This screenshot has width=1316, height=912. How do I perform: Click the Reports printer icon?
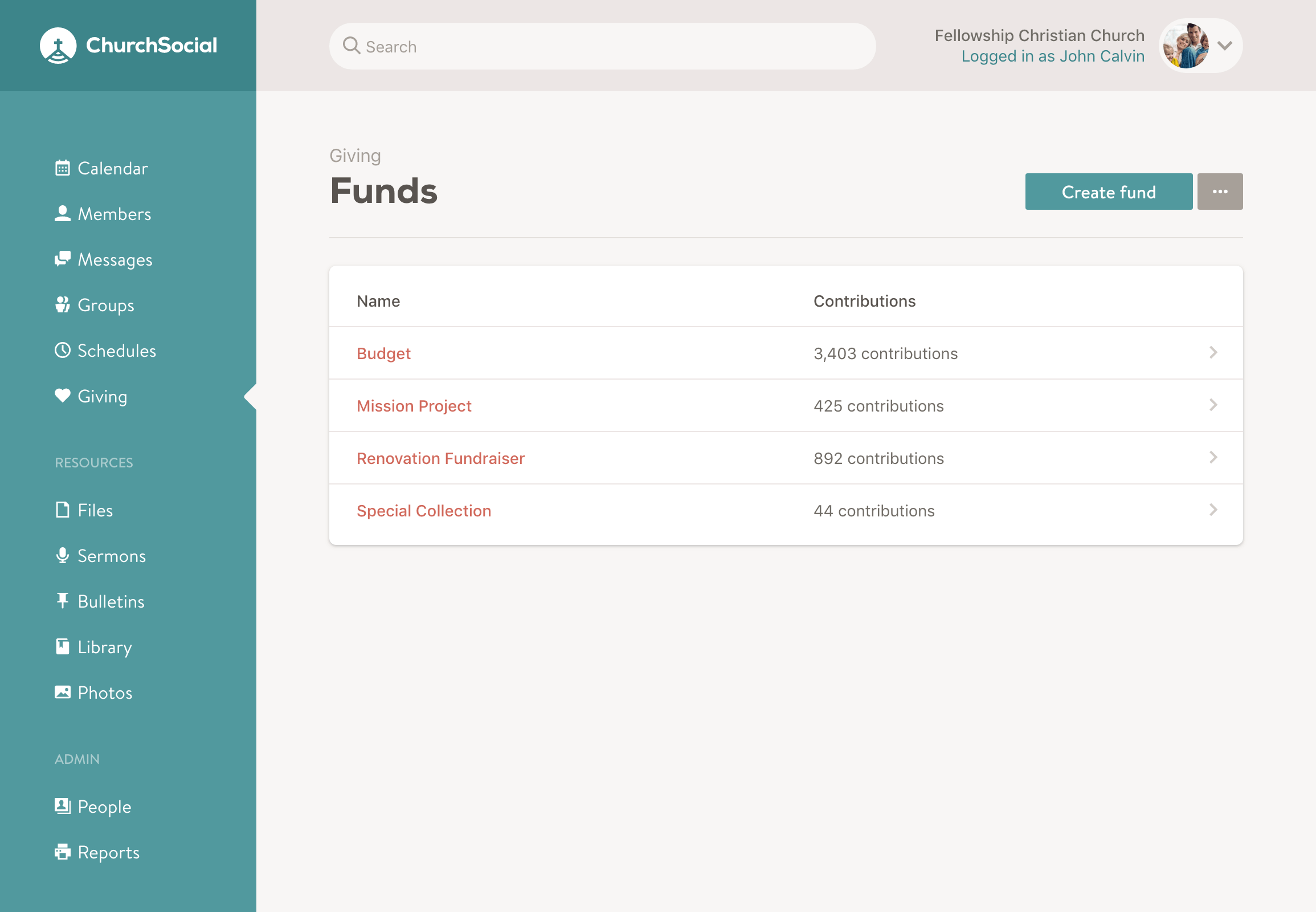click(62, 852)
